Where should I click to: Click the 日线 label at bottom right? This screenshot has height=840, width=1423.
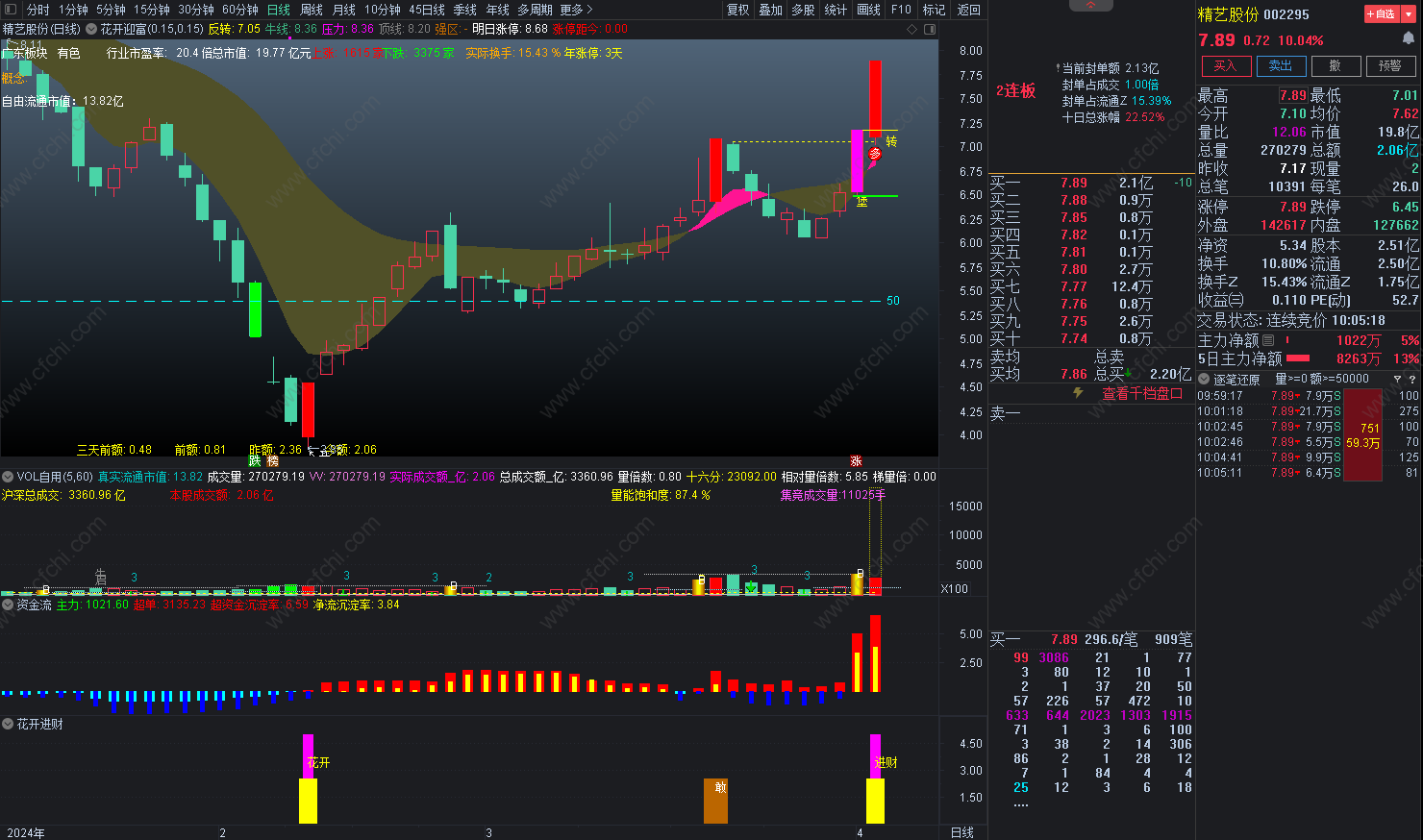[961, 832]
